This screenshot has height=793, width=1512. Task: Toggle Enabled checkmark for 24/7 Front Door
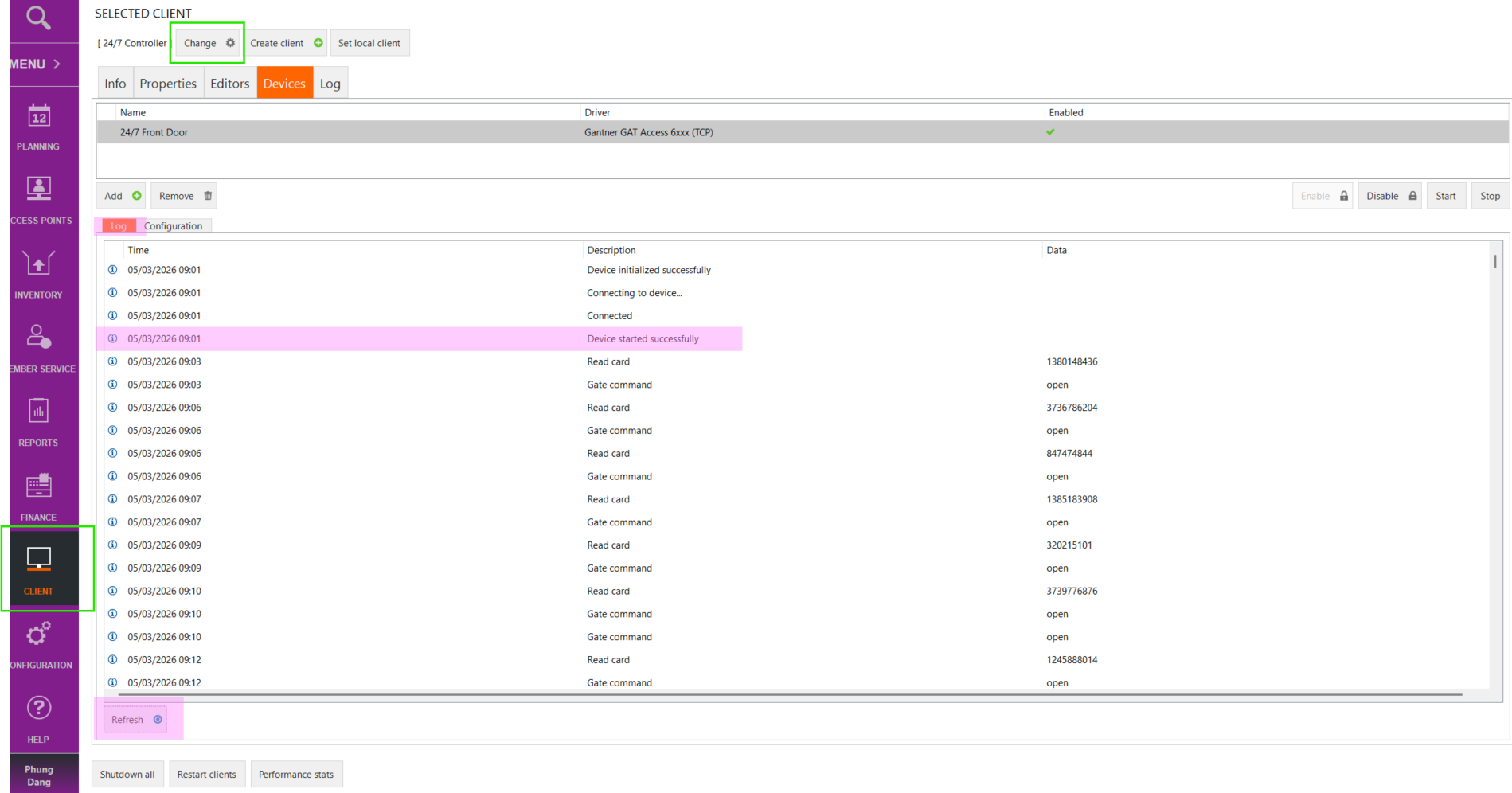tap(1050, 132)
